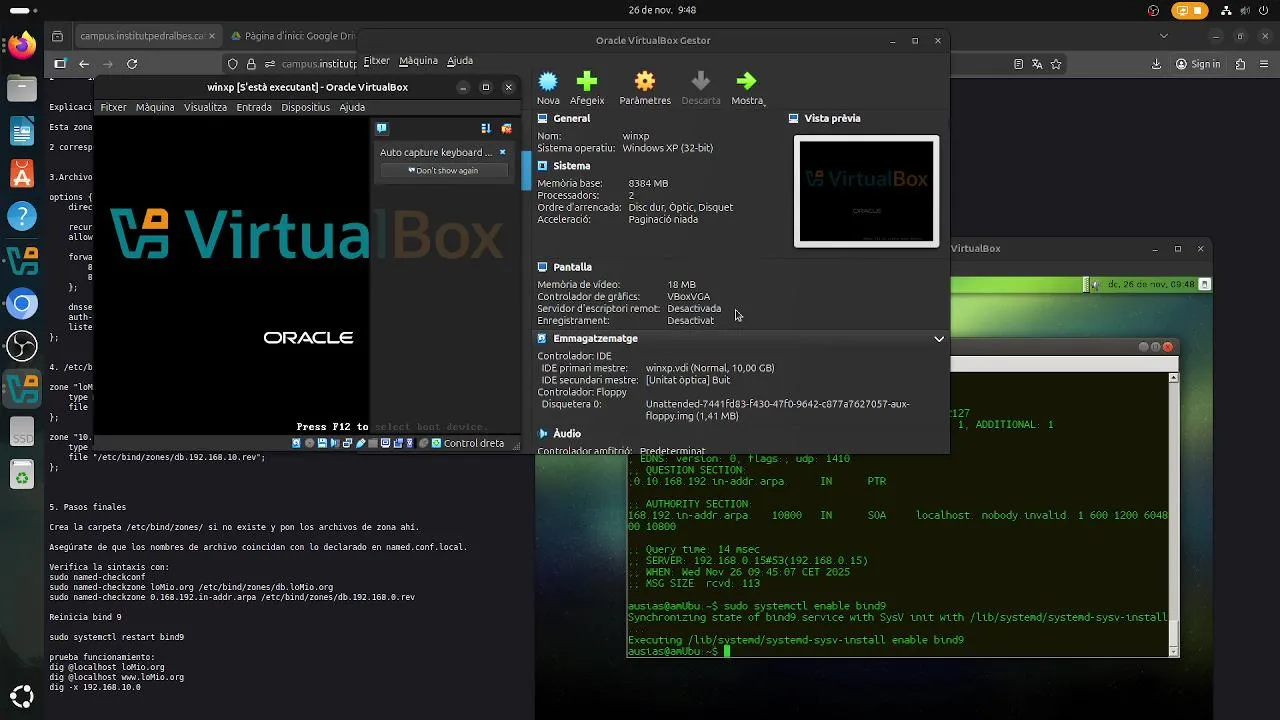Click Firefox back arrow
The image size is (1280, 720).
[84, 64]
